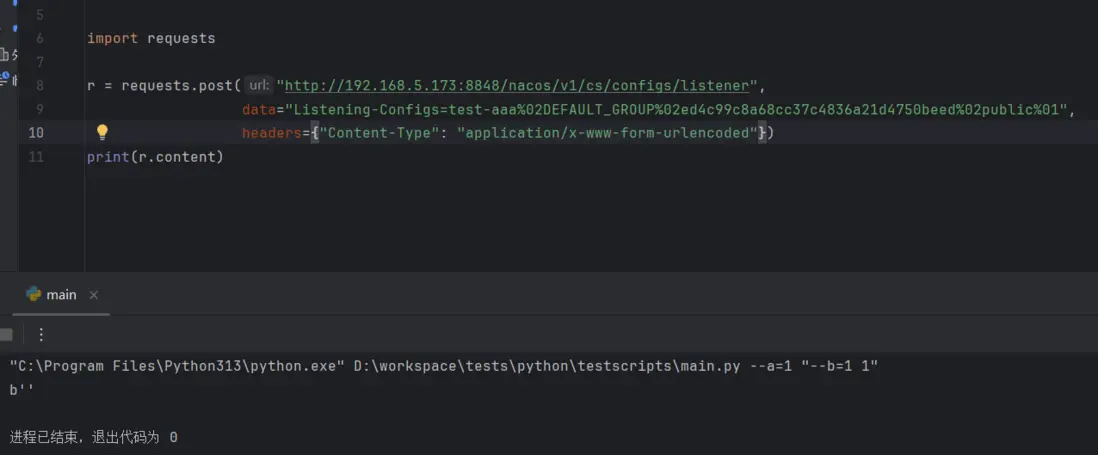This screenshot has height=455, width=1098.
Task: Click the stop button in run toolbar
Action: [6, 335]
